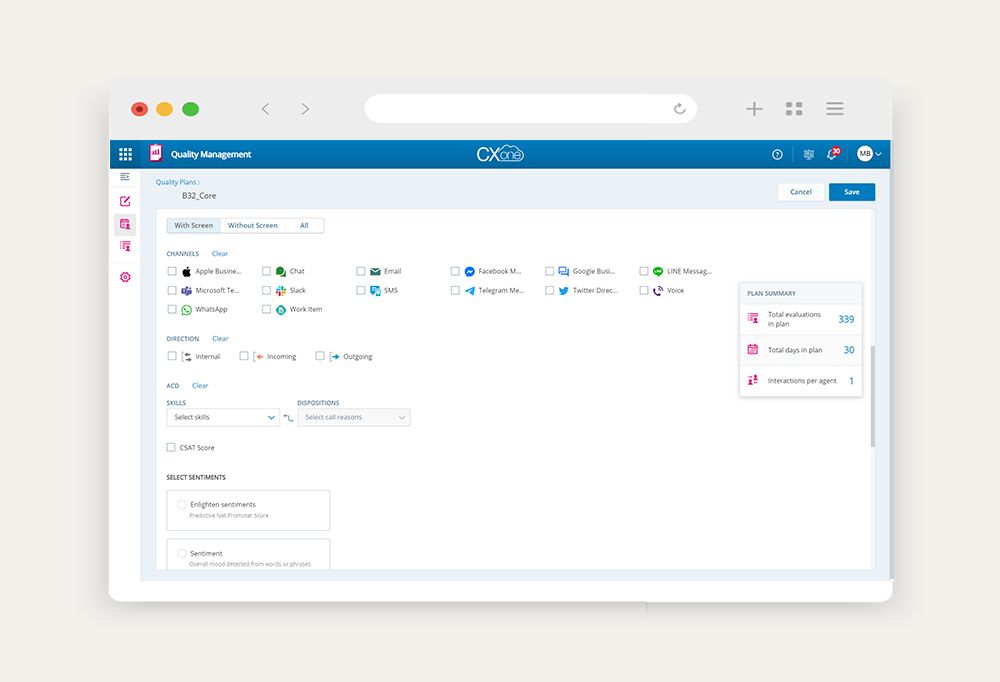The height and width of the screenshot is (682, 1000).
Task: Switch to the Without Screen tab
Action: [x=252, y=226]
